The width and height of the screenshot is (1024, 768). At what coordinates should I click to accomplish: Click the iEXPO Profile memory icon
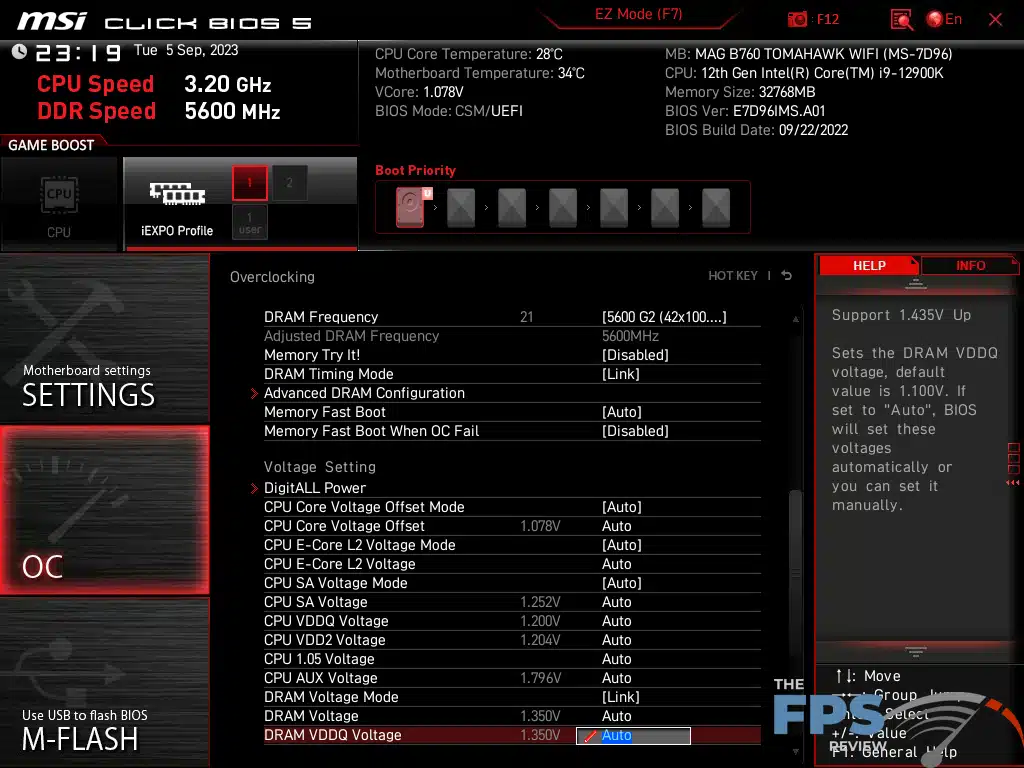click(177, 193)
